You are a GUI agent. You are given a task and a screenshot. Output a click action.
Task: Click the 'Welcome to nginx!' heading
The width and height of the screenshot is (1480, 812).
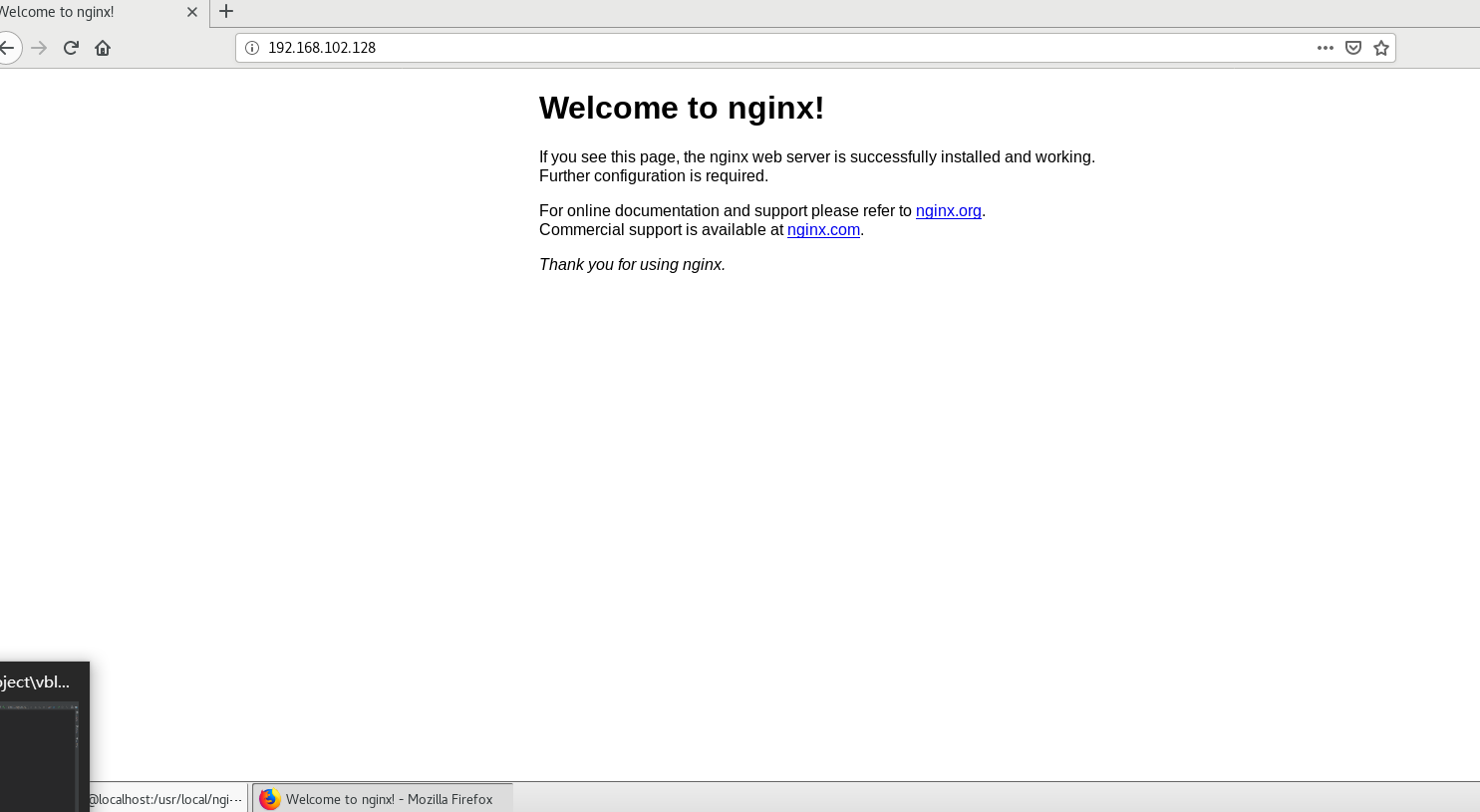(682, 108)
